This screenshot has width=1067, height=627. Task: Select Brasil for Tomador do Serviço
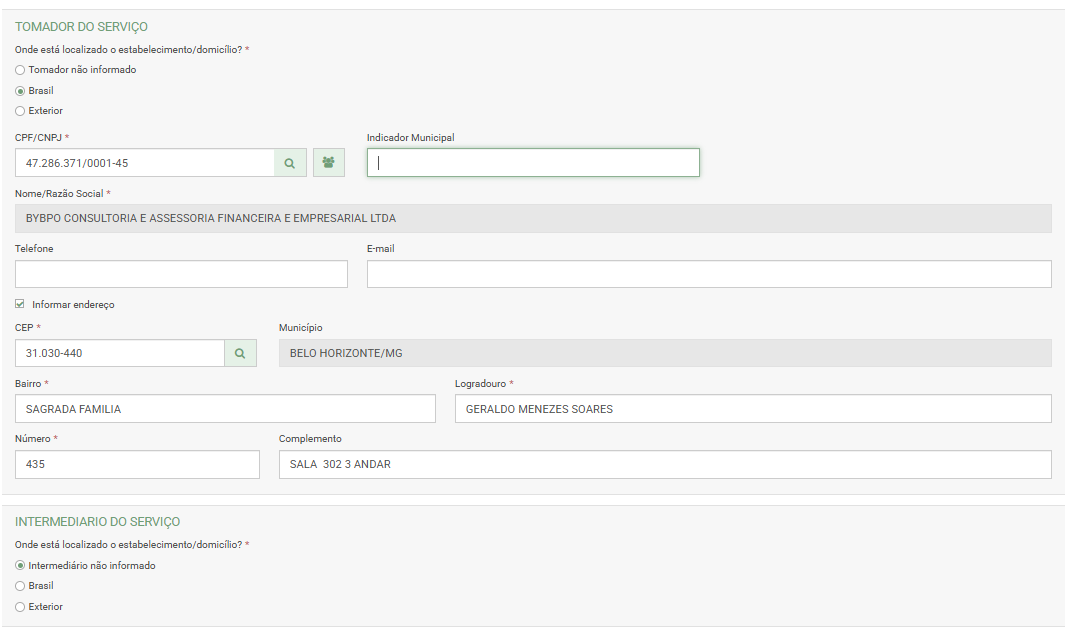click(20, 91)
